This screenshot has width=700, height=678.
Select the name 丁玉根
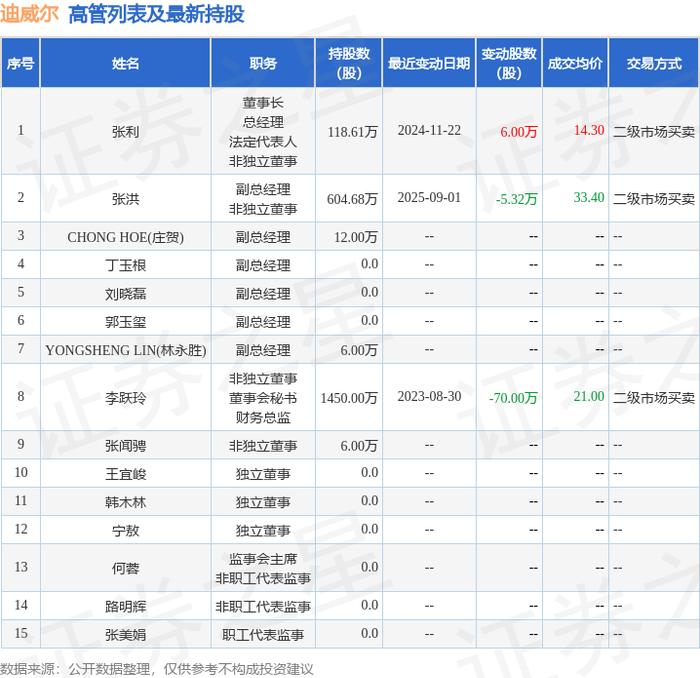(125, 265)
